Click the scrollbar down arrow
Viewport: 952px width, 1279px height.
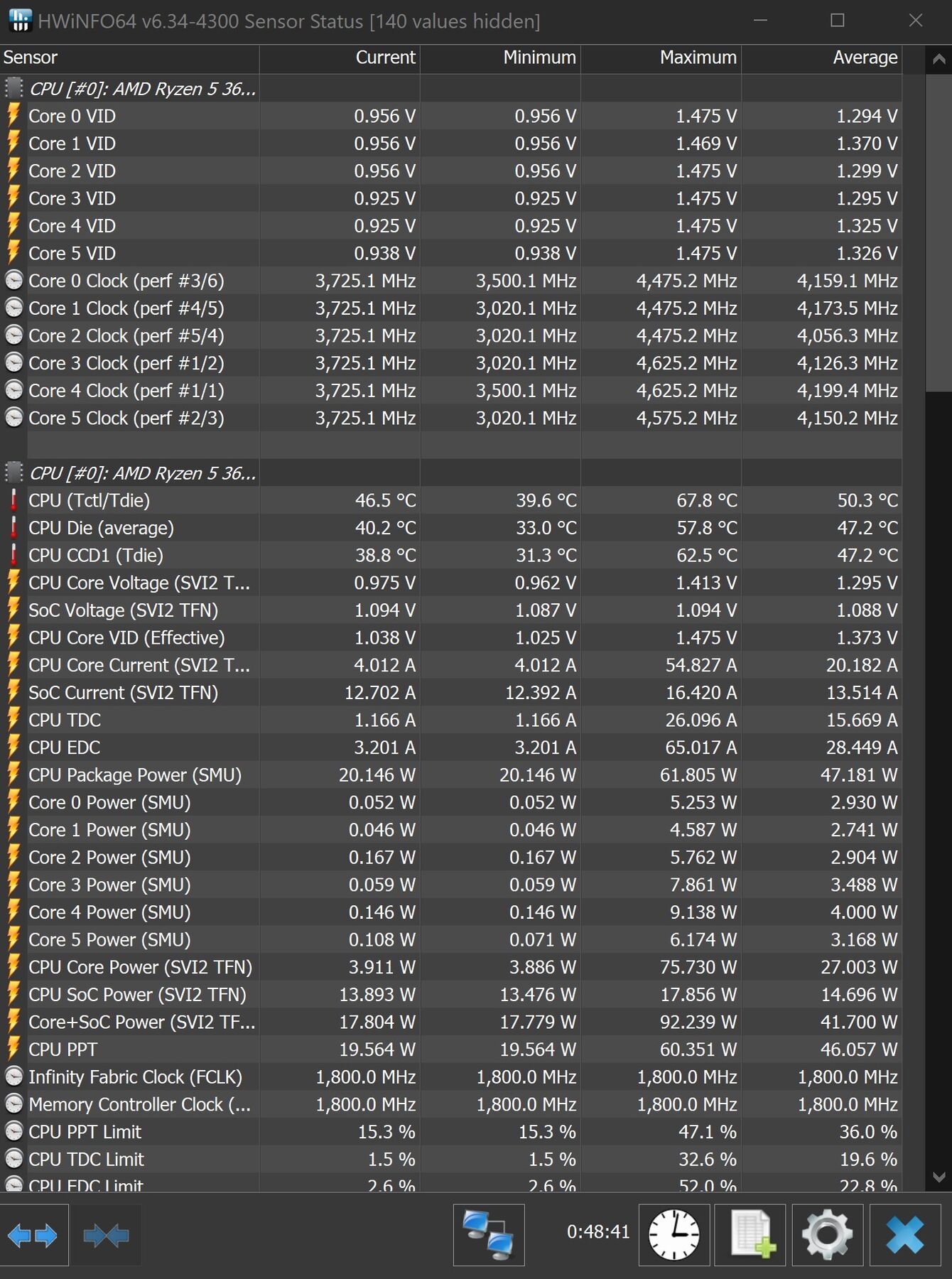(x=939, y=1177)
